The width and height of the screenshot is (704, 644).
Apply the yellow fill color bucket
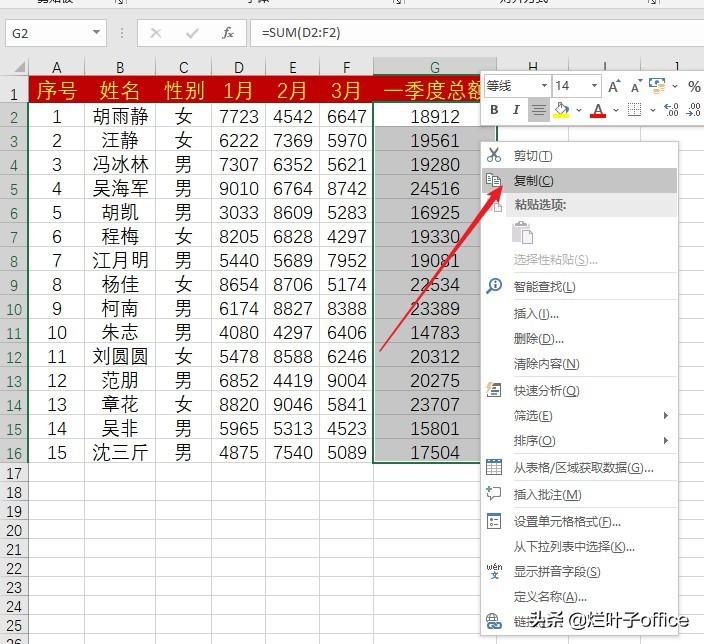tap(562, 110)
